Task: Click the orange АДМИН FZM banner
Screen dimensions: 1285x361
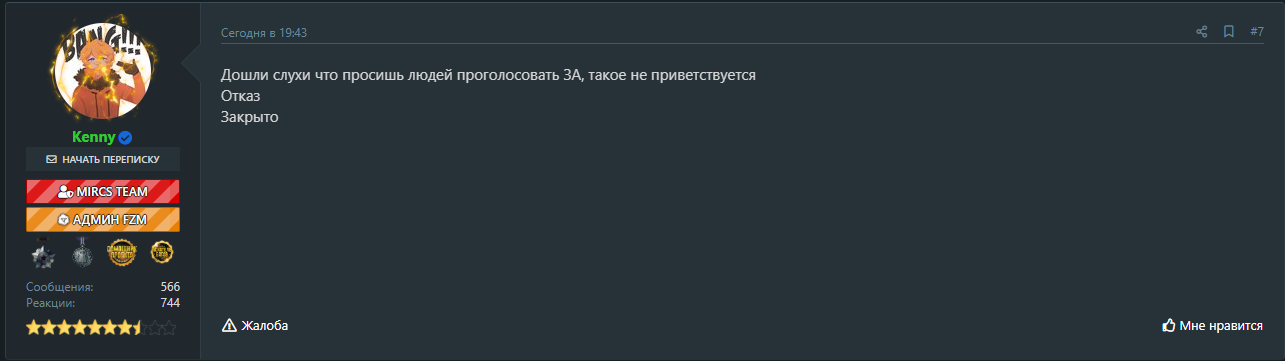Action: point(103,219)
